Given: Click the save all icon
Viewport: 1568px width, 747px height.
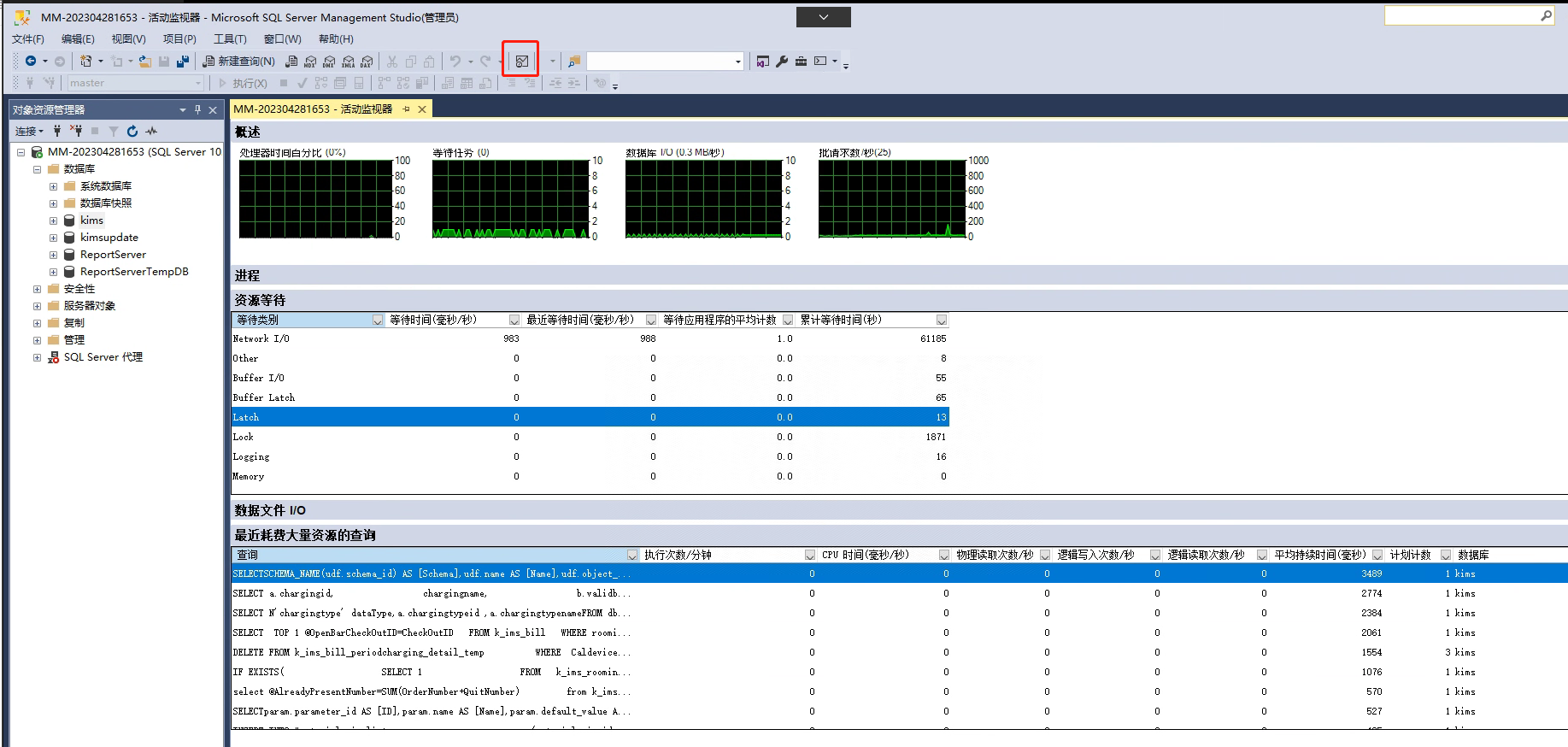Looking at the screenshot, I should click(x=182, y=61).
